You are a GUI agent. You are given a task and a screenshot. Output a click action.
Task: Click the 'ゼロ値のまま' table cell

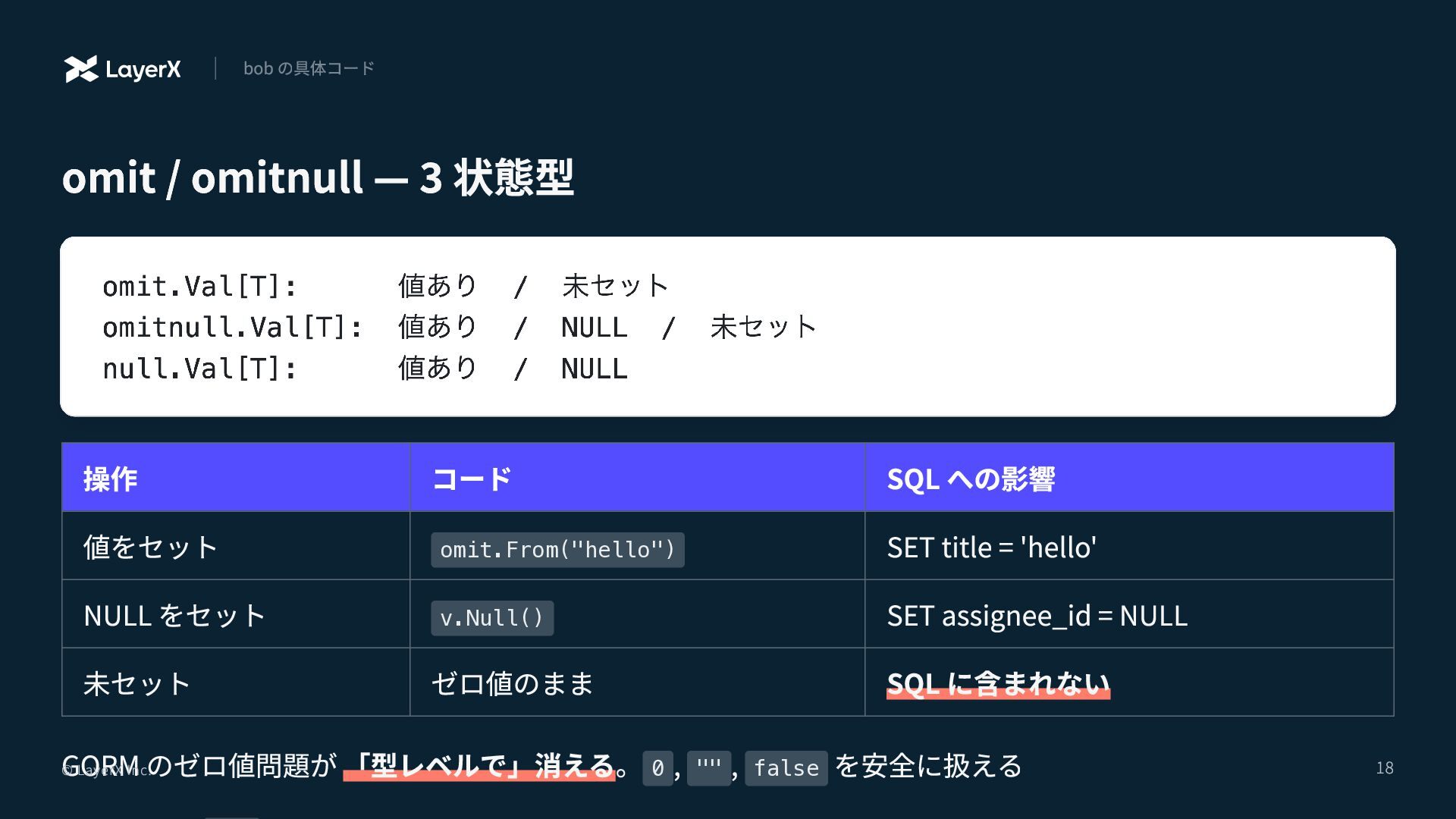[512, 683]
